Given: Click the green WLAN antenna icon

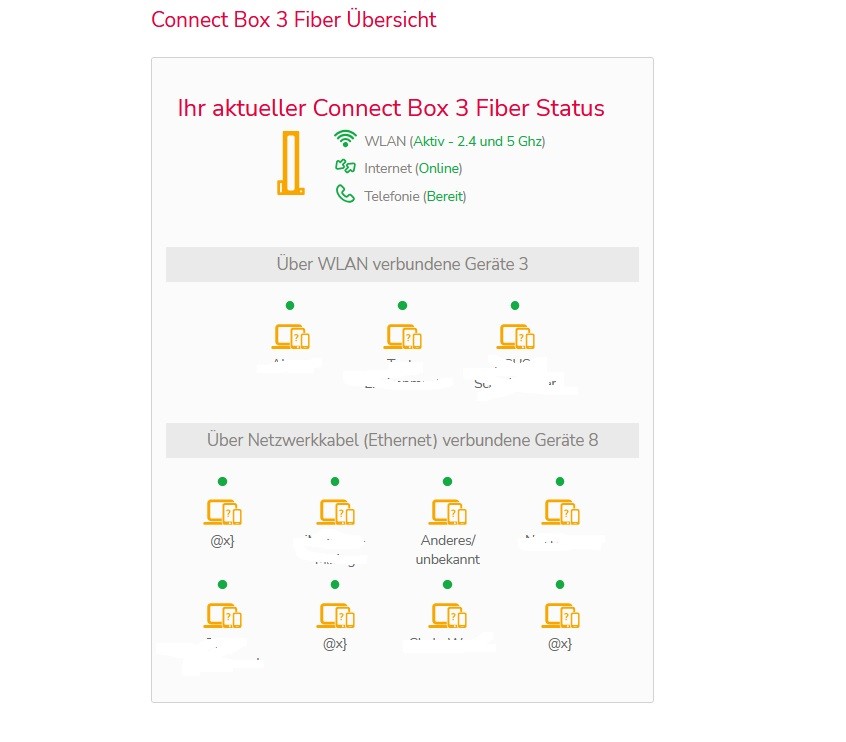Looking at the screenshot, I should click(345, 140).
